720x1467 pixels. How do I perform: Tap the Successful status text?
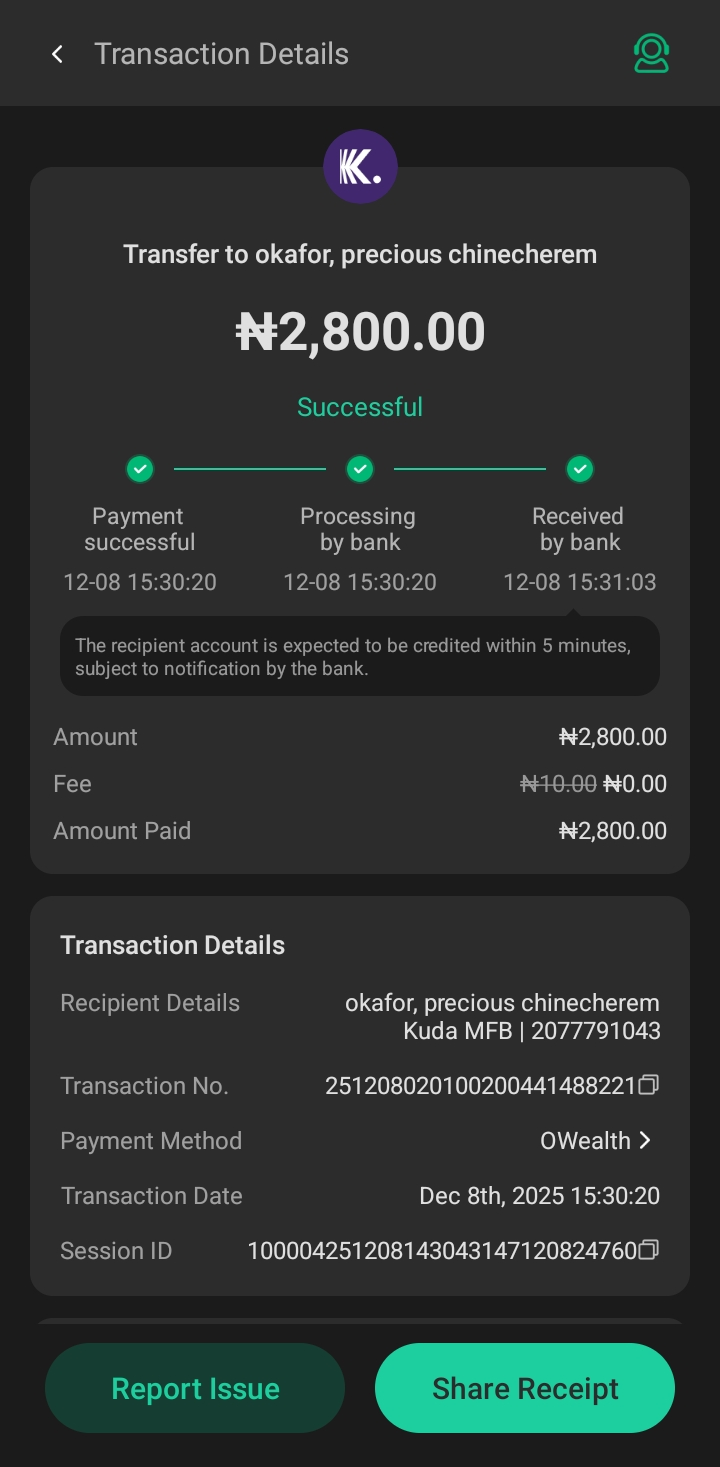point(360,407)
